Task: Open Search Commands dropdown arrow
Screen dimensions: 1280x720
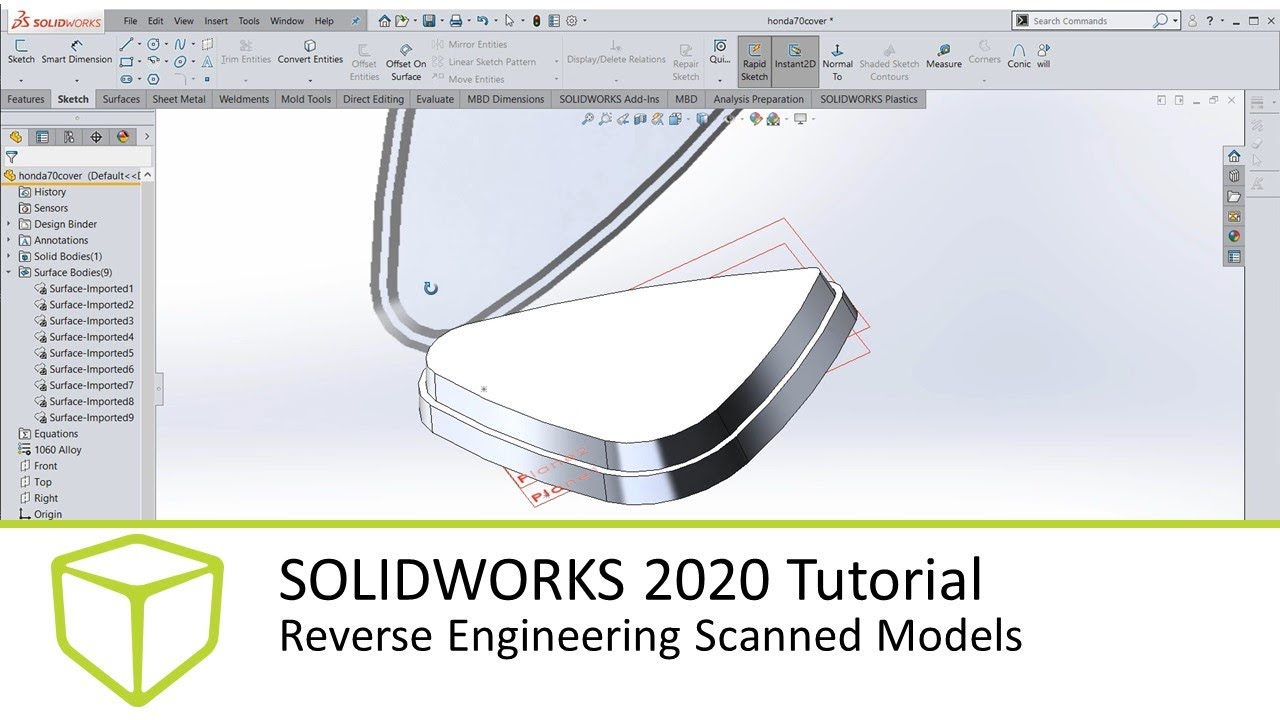Action: pos(1175,20)
